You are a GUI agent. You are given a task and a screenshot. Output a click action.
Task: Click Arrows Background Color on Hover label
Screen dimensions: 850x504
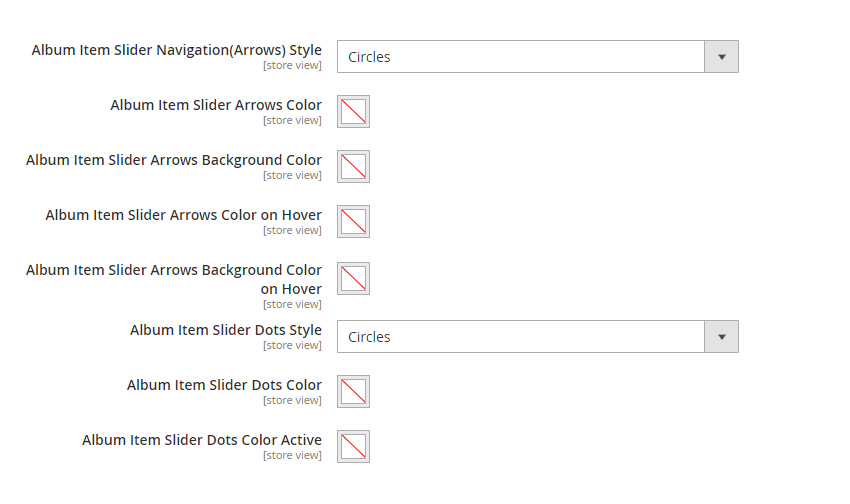[174, 279]
